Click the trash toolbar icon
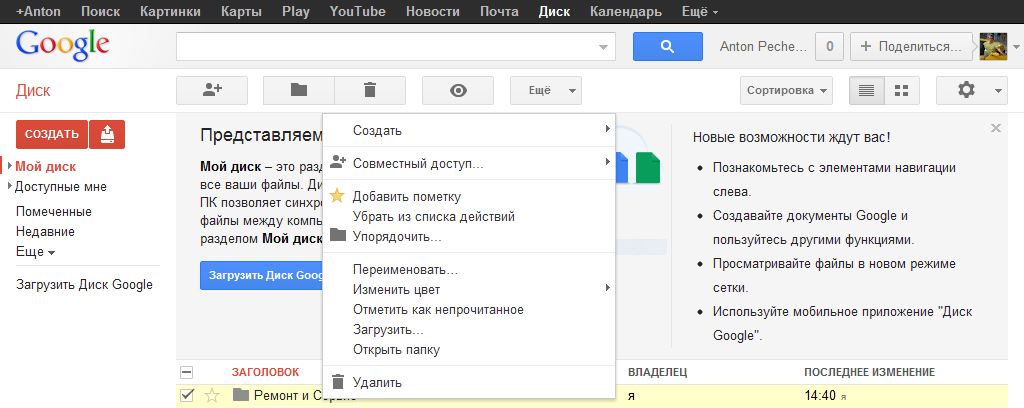The width and height of the screenshot is (1024, 408). (370, 91)
